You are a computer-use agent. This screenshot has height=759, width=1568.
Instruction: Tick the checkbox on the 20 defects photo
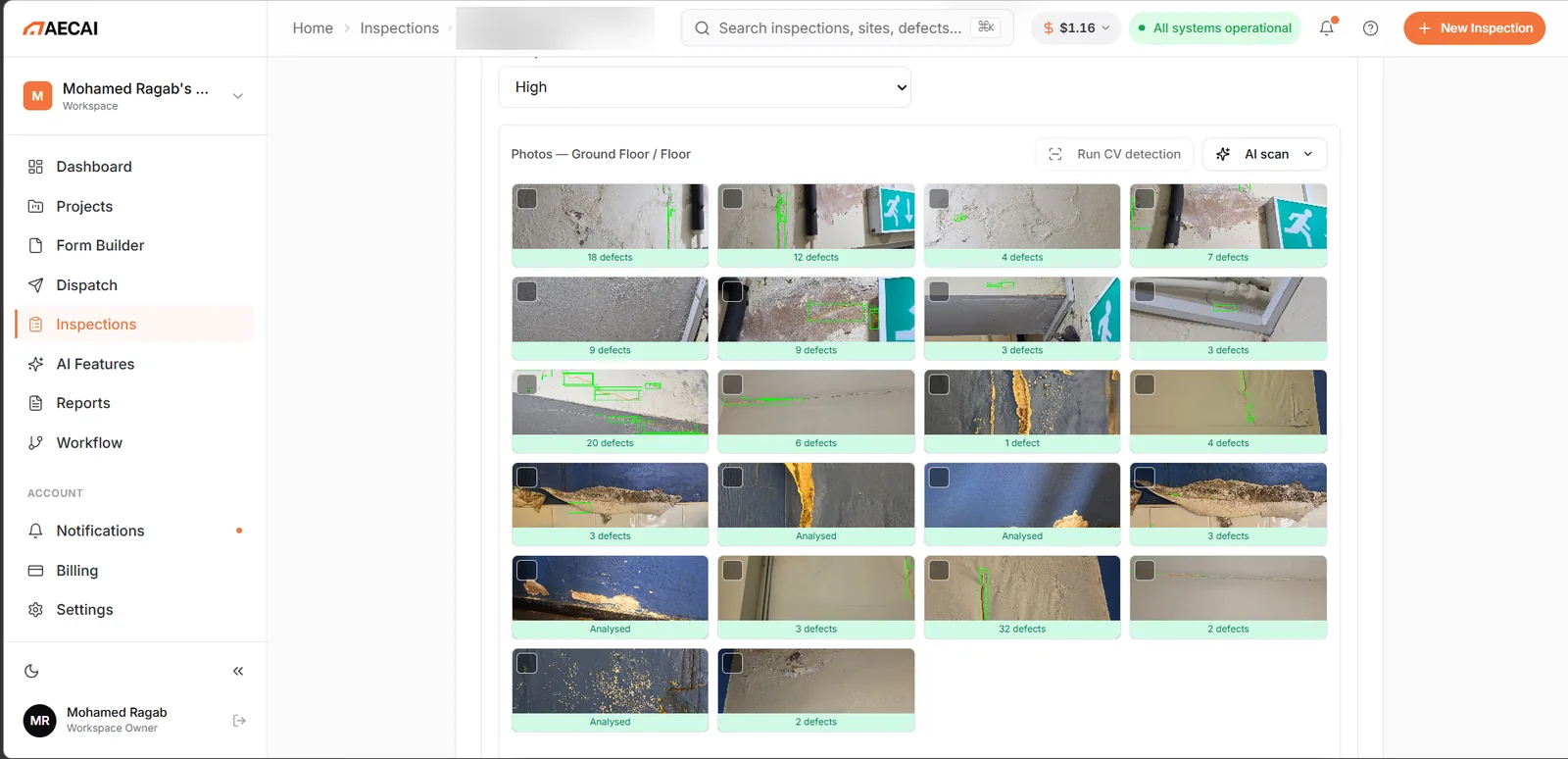(x=527, y=384)
